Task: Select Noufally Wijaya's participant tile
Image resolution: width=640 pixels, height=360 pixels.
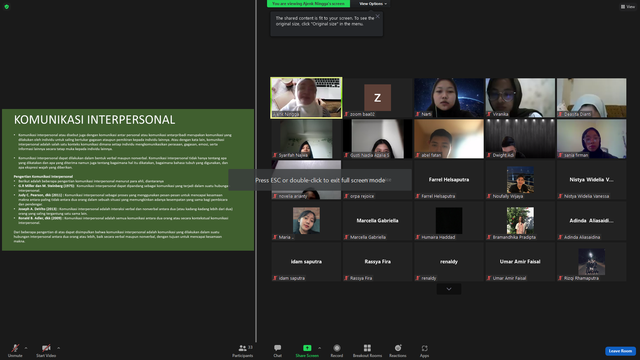Action: [x=520, y=180]
